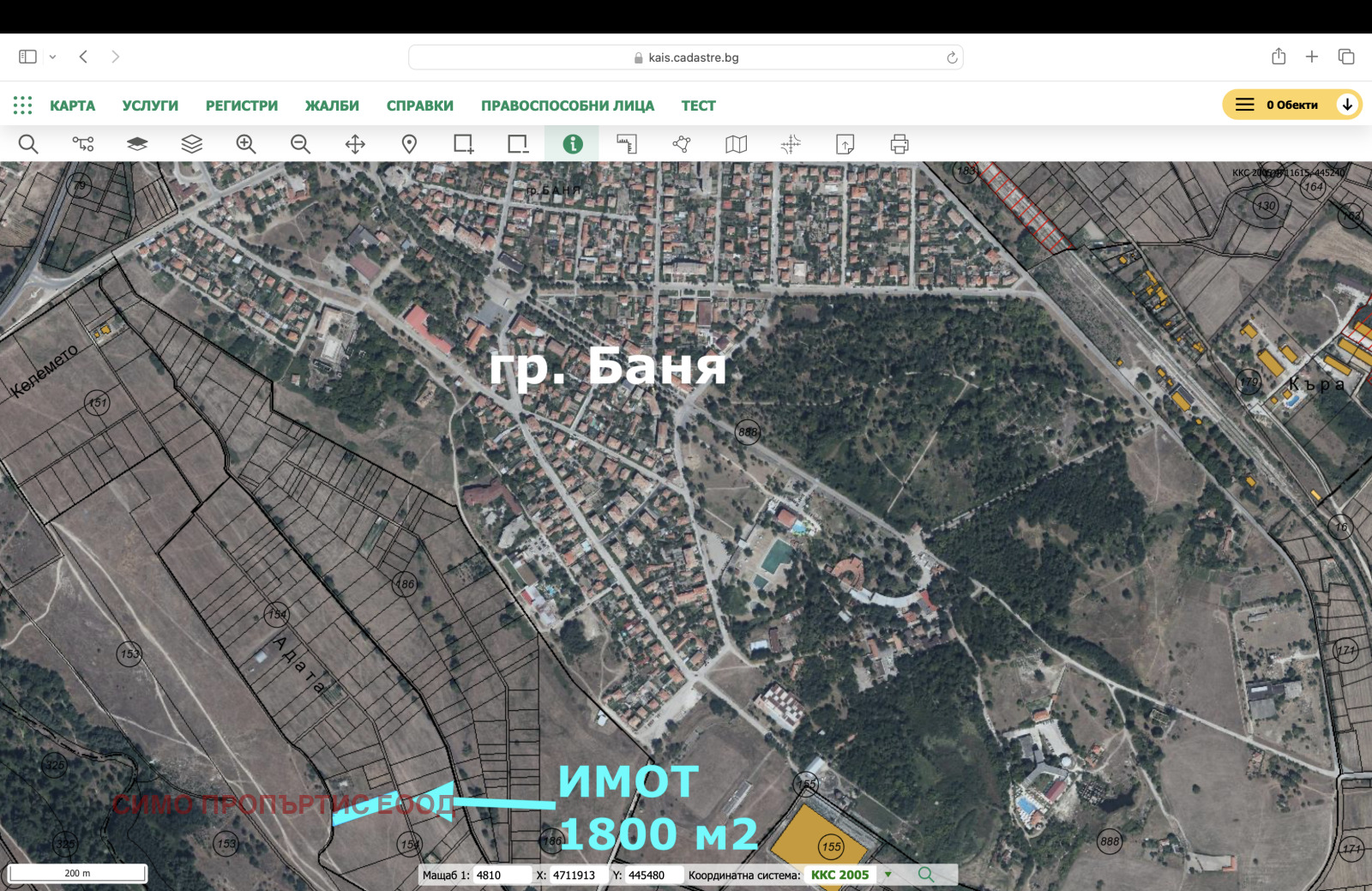Viewport: 1372px width, 891px height.
Task: Expand the 0 Обекти list arrow
Action: coord(1347,105)
